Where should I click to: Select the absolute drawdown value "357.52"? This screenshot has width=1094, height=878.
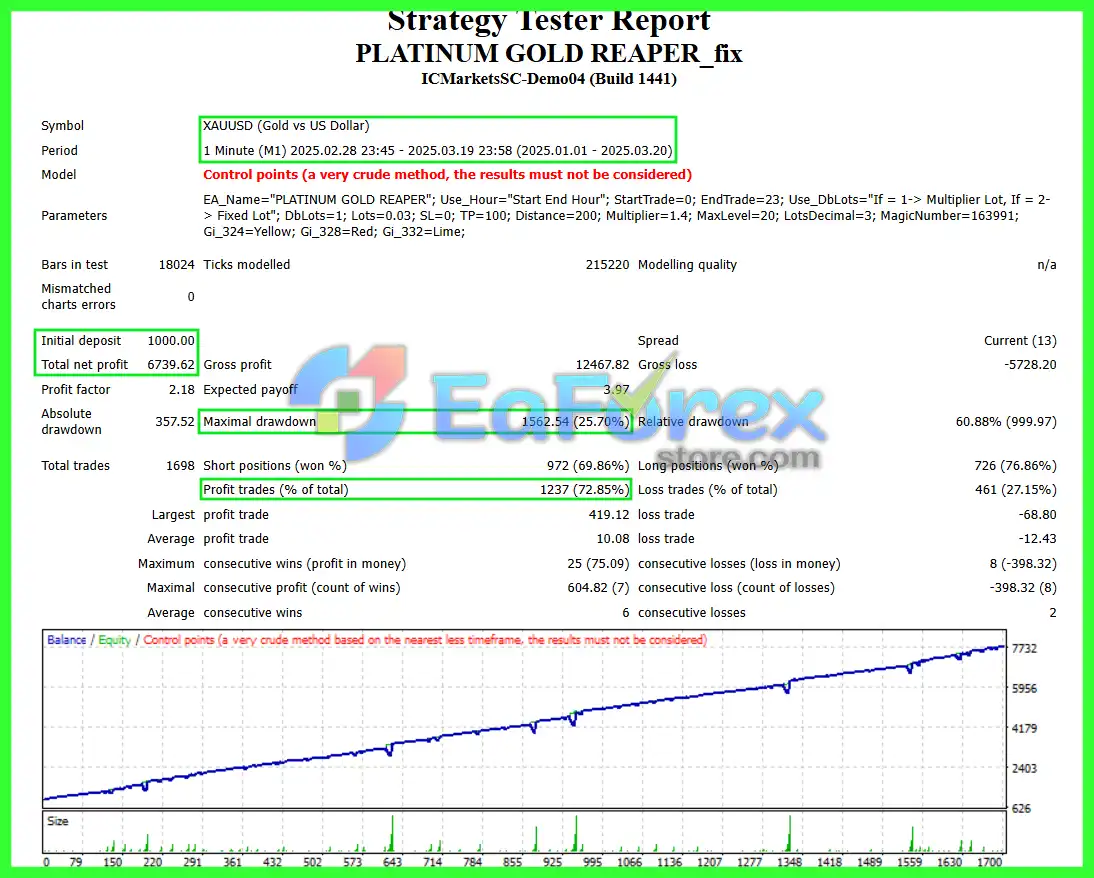point(174,422)
